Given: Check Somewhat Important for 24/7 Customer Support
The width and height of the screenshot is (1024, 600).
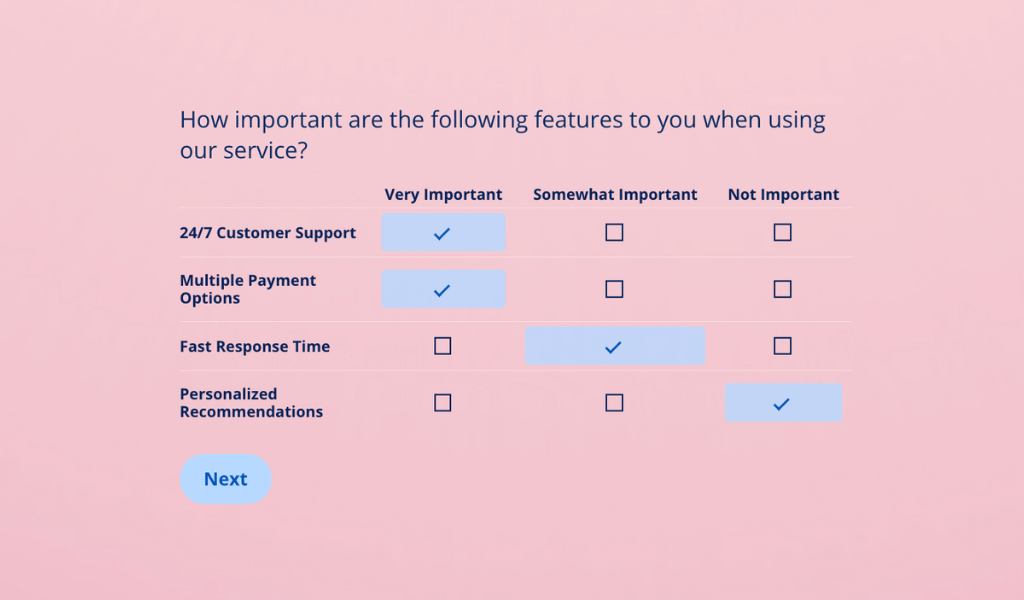Looking at the screenshot, I should (x=614, y=233).
